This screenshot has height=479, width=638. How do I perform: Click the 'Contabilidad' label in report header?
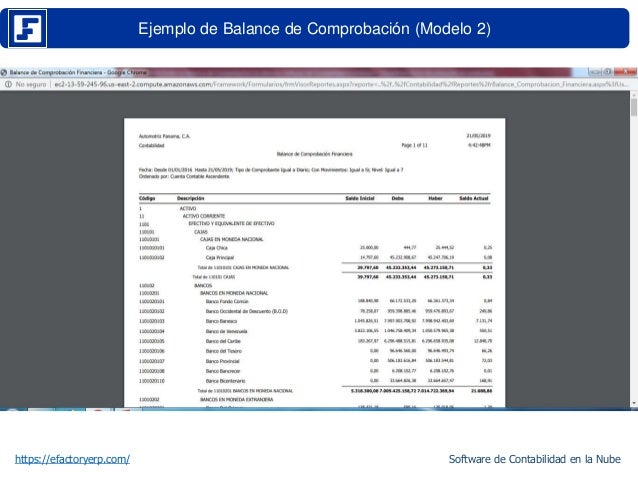(x=151, y=146)
